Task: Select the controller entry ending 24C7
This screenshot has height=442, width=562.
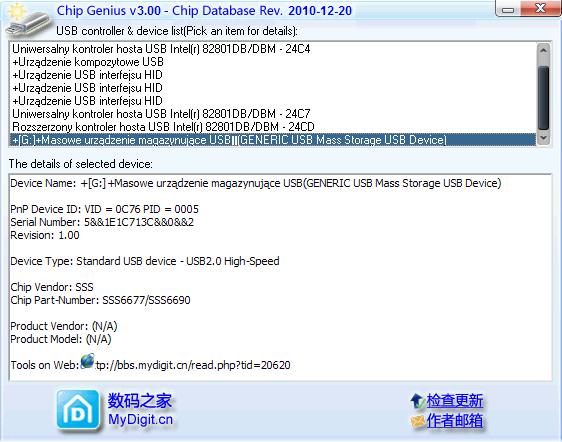Action: click(x=273, y=114)
